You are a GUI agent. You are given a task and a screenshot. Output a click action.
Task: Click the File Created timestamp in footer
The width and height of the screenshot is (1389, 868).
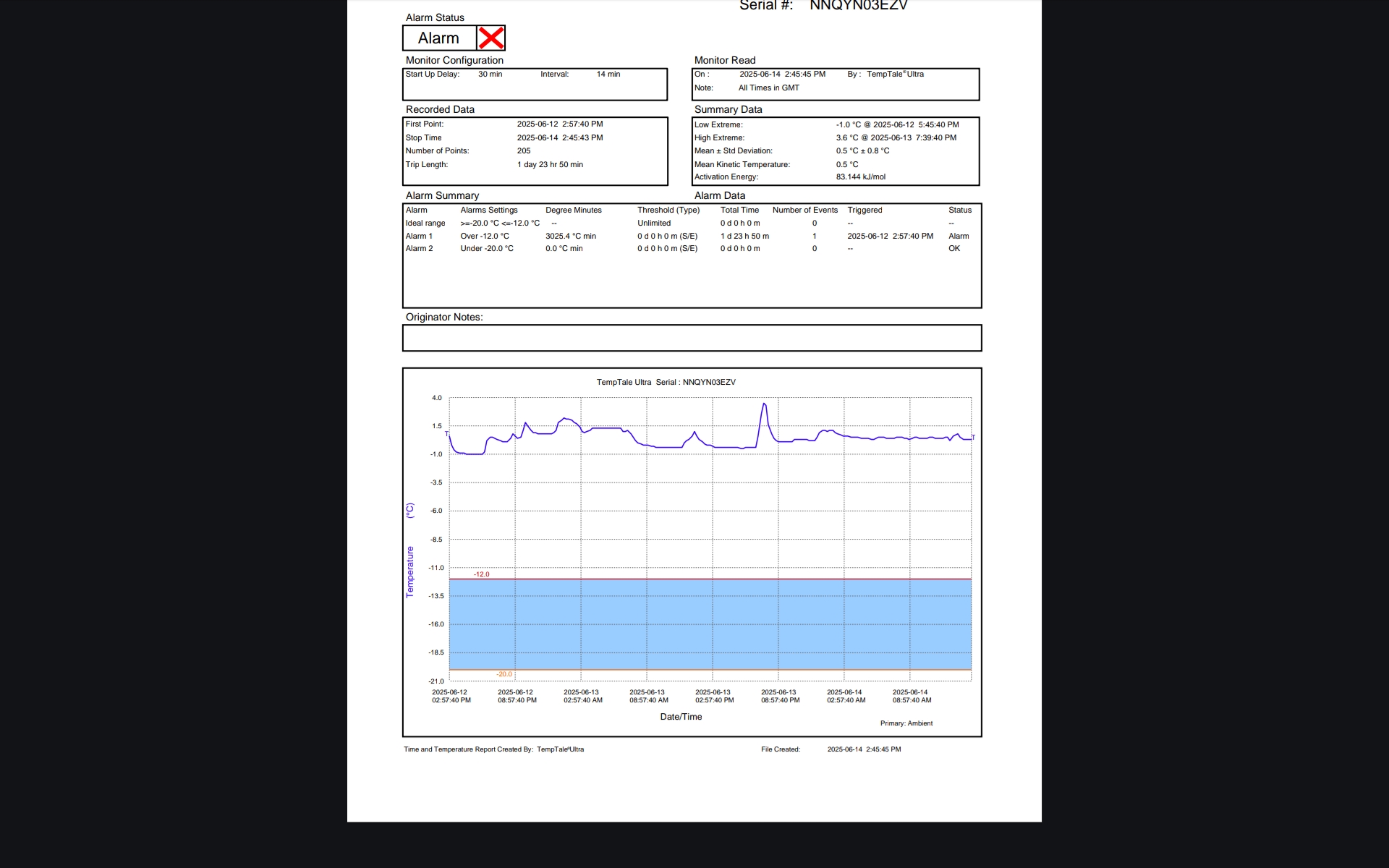click(x=865, y=750)
